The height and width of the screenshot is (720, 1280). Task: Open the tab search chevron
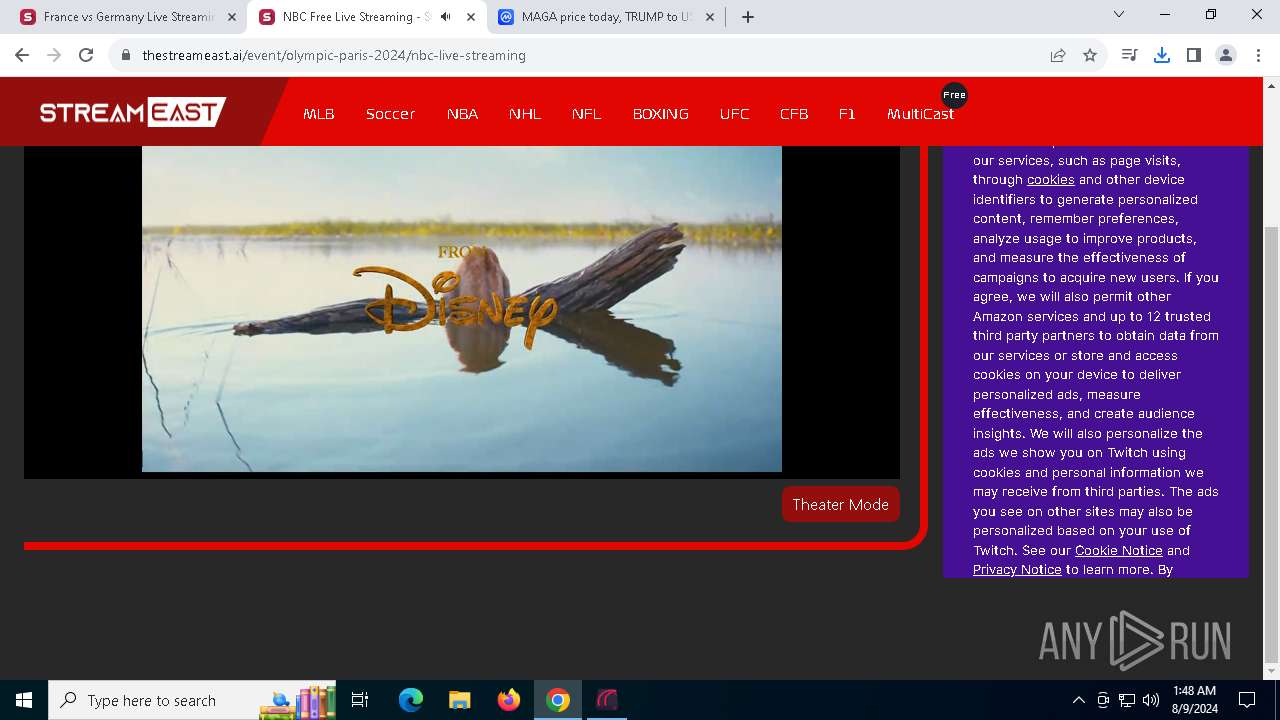[1119, 14]
